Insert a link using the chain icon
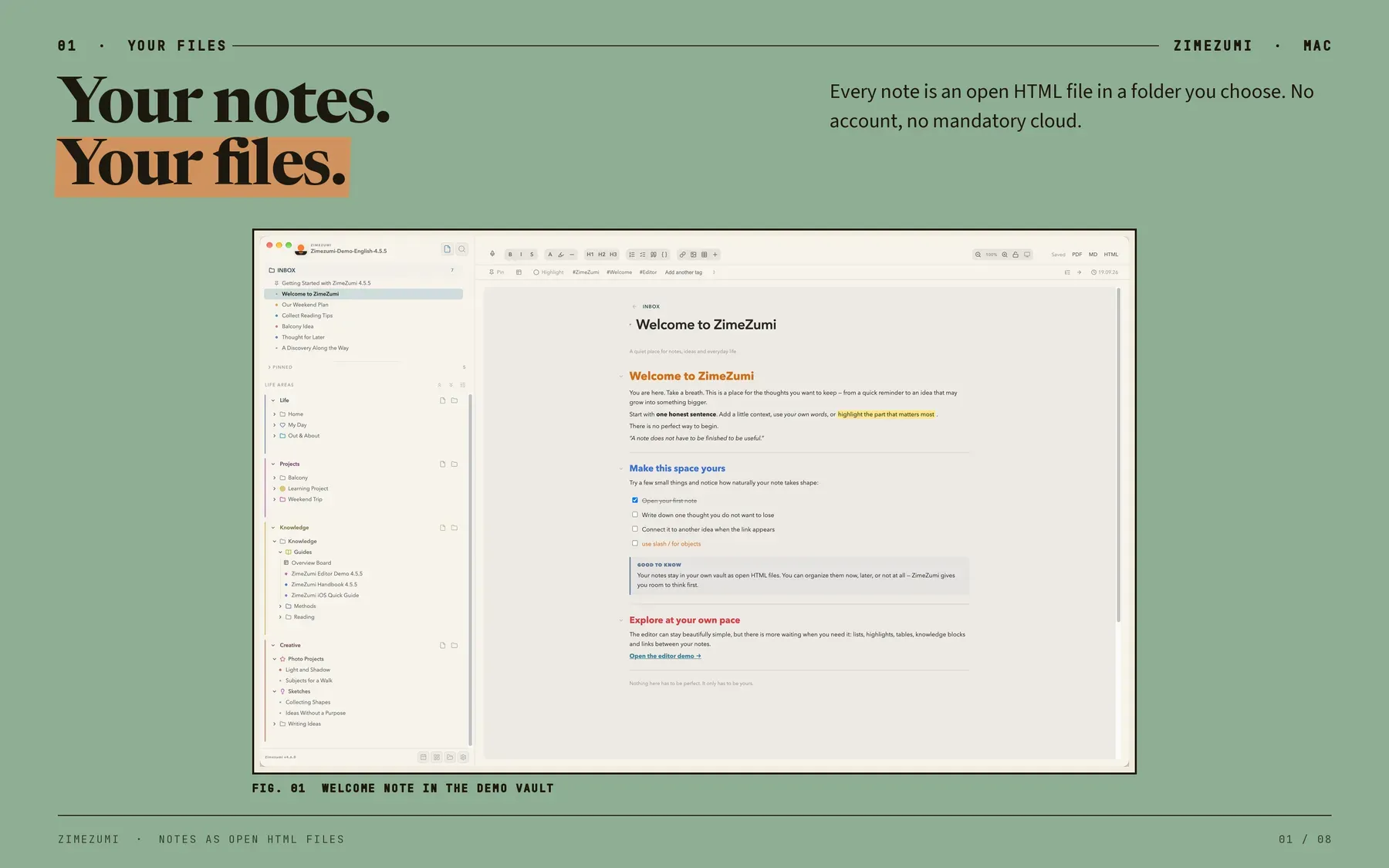 coord(682,255)
